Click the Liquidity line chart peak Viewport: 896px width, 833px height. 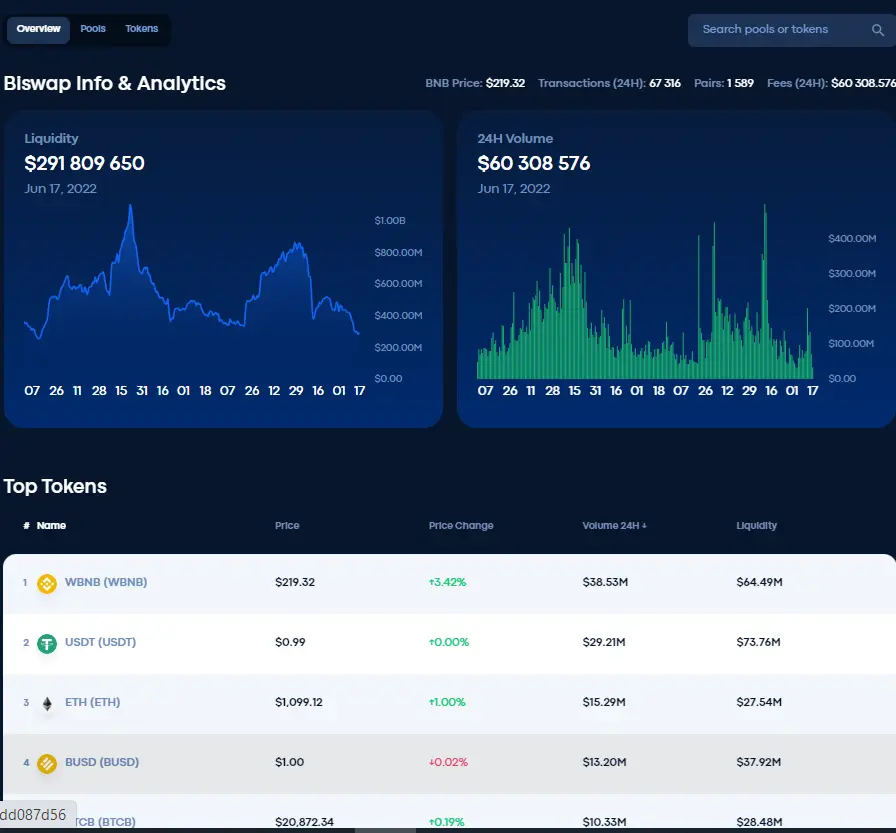coord(131,206)
